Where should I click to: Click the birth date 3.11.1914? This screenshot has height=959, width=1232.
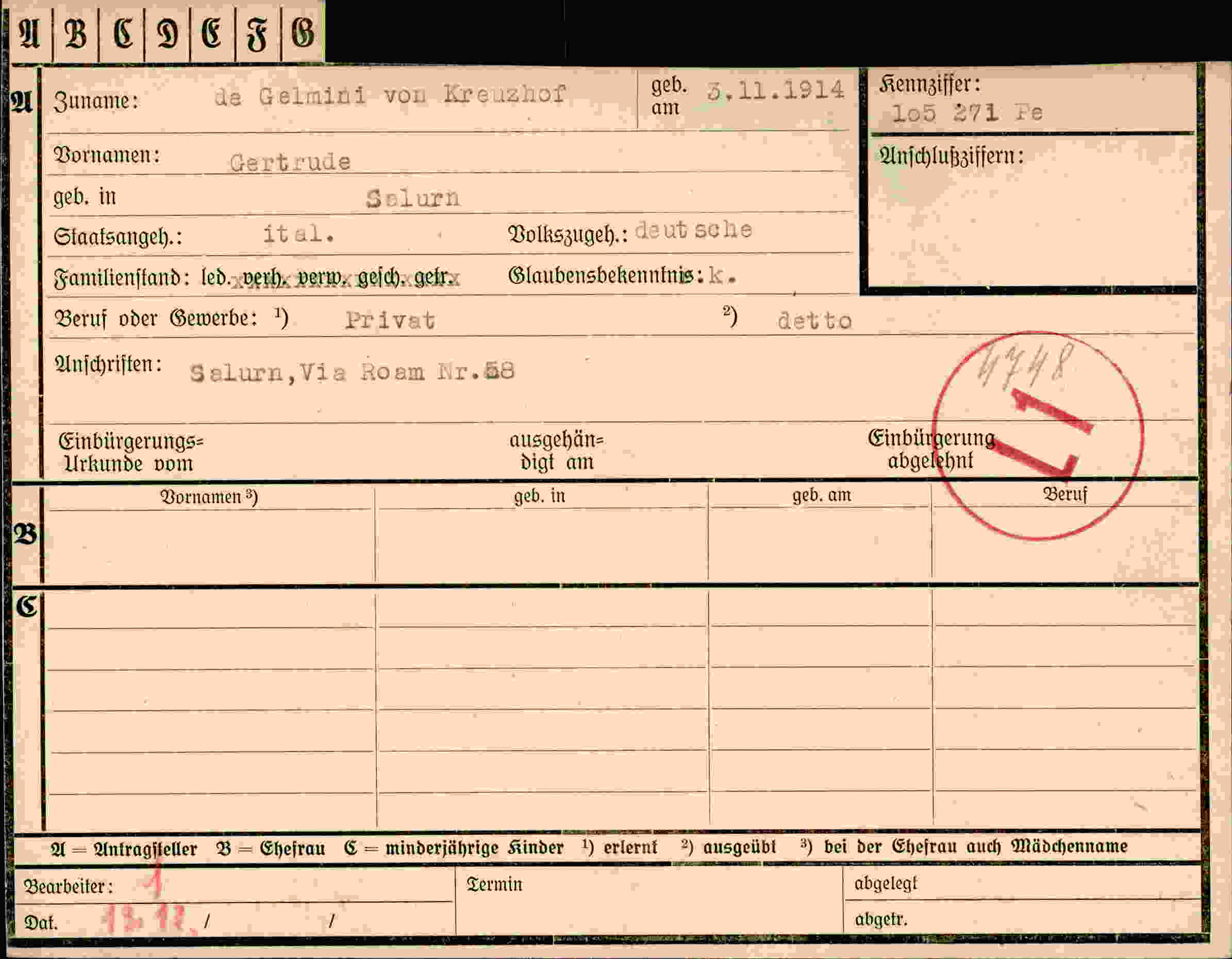pyautogui.click(x=775, y=91)
